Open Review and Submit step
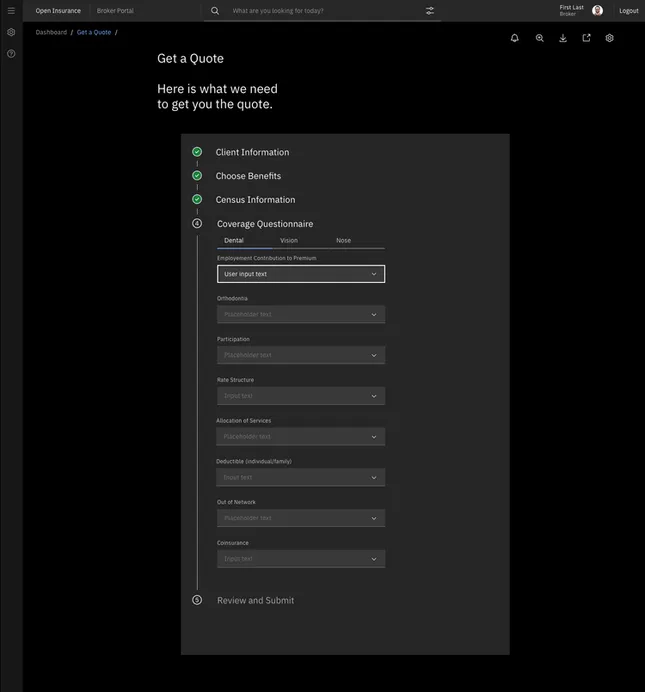 pyautogui.click(x=255, y=600)
